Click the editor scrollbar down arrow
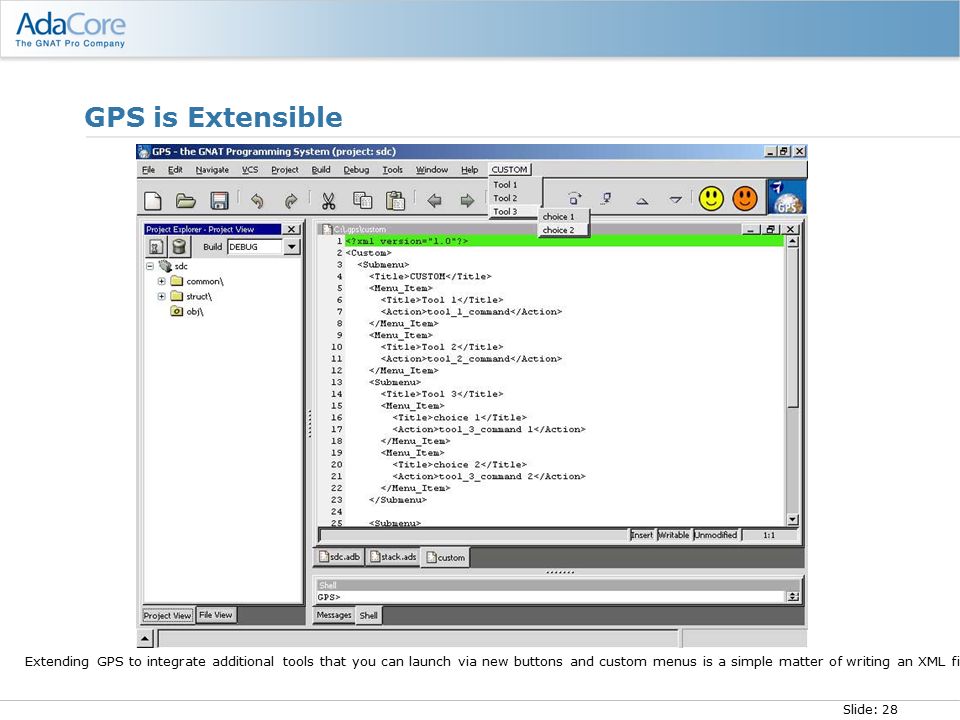This screenshot has width=960, height=720. (x=792, y=520)
